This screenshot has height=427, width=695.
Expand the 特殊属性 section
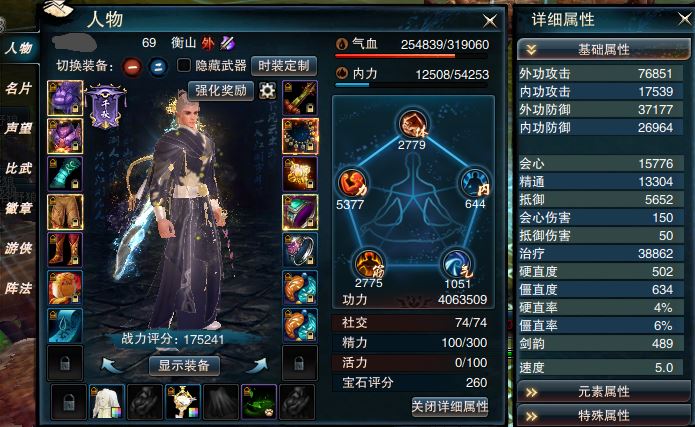click(x=604, y=416)
